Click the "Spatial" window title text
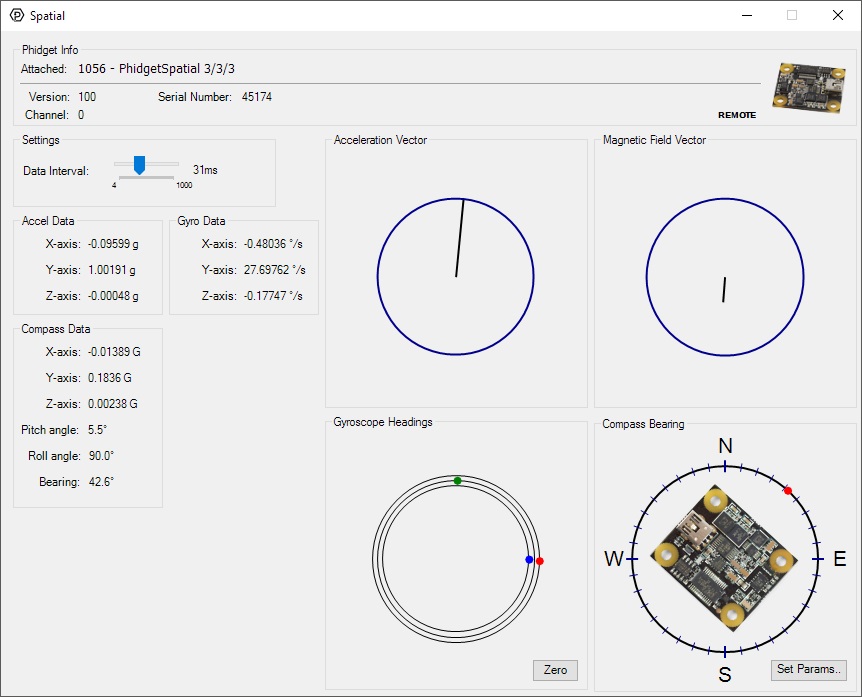862x697 pixels. tap(47, 16)
